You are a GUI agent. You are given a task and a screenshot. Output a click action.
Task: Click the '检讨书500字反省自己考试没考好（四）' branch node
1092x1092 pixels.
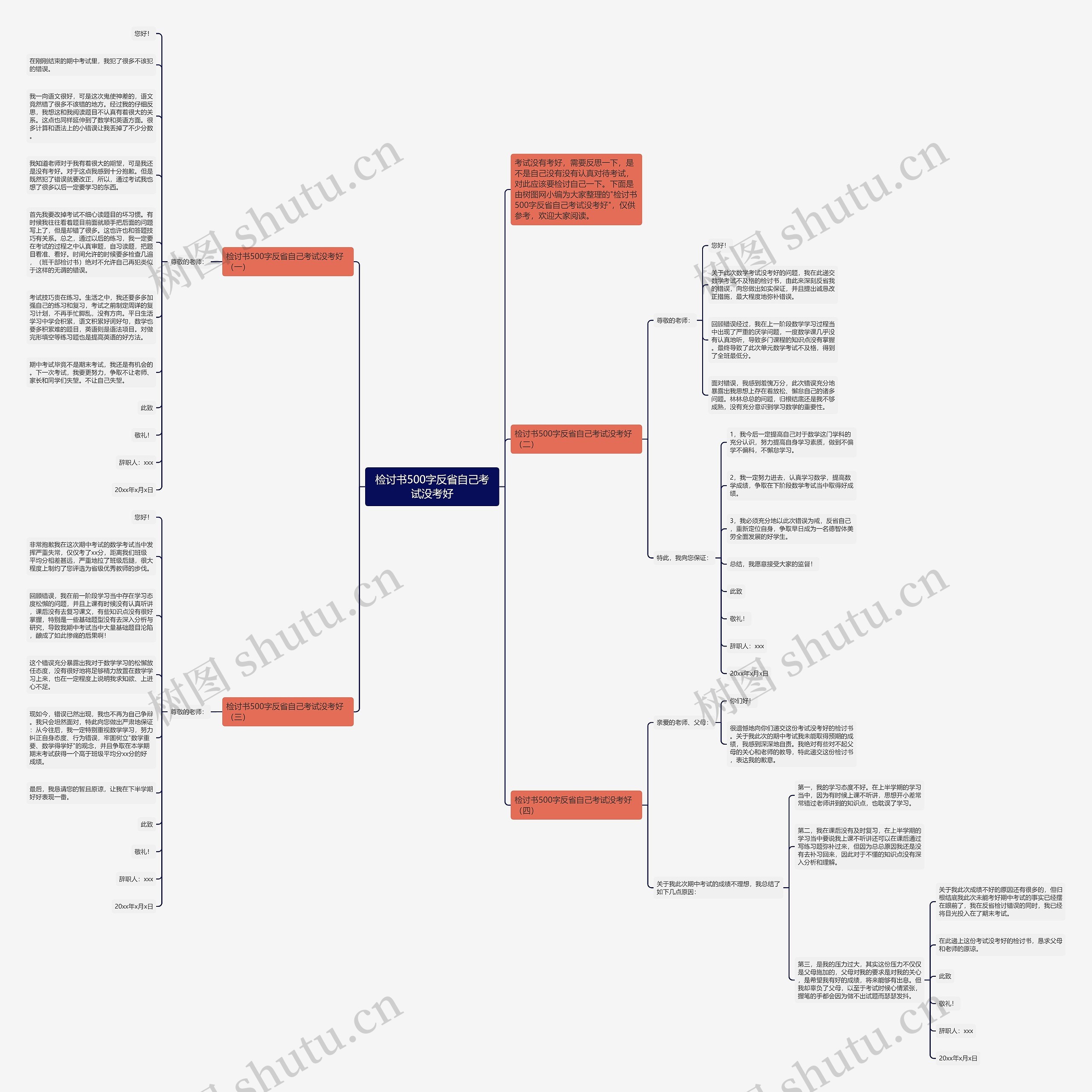tap(622, 795)
